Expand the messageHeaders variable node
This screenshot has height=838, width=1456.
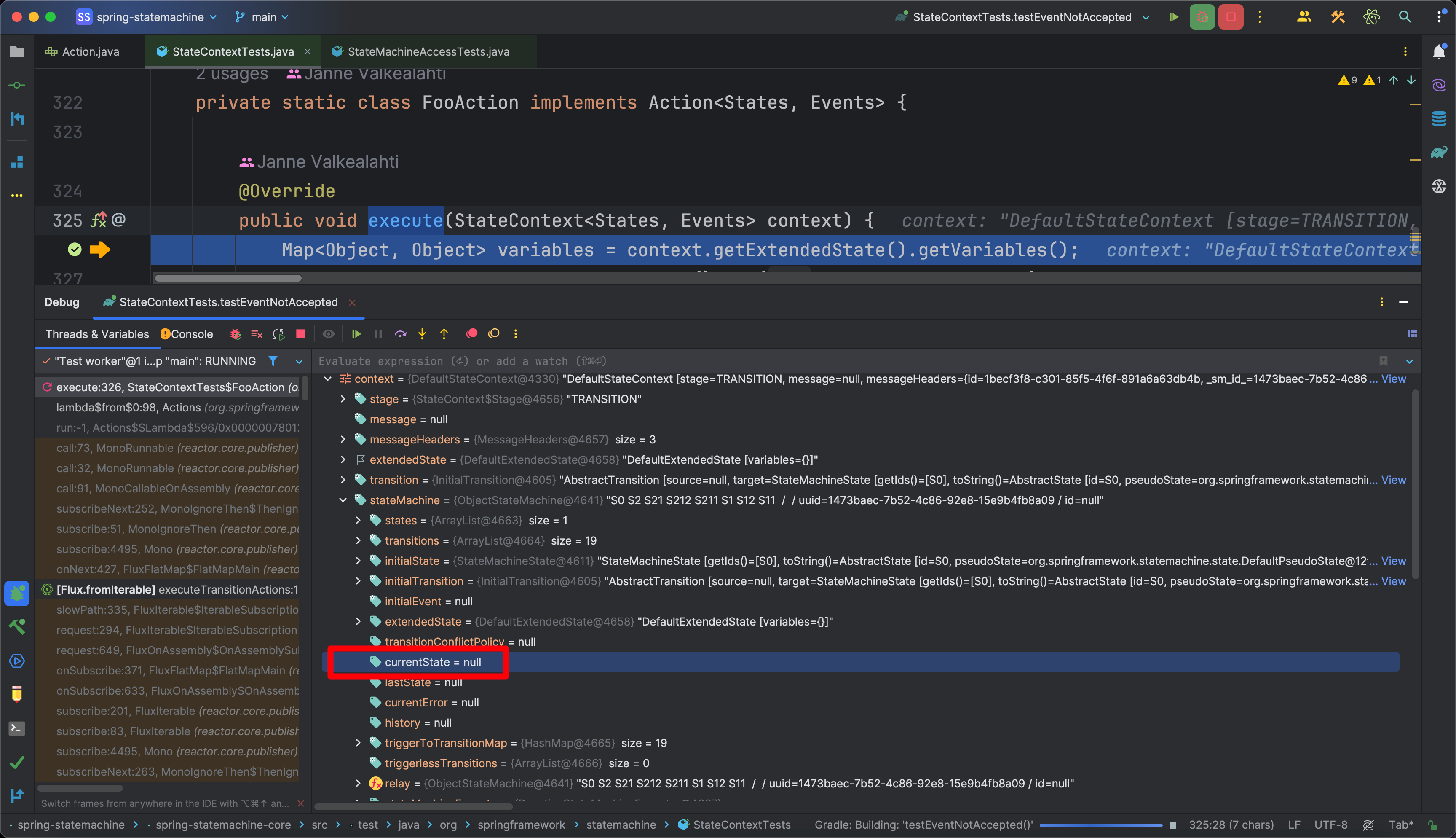point(343,440)
